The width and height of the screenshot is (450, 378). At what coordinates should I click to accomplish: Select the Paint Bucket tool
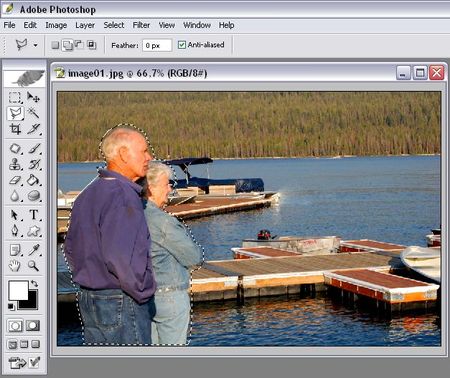(x=33, y=180)
